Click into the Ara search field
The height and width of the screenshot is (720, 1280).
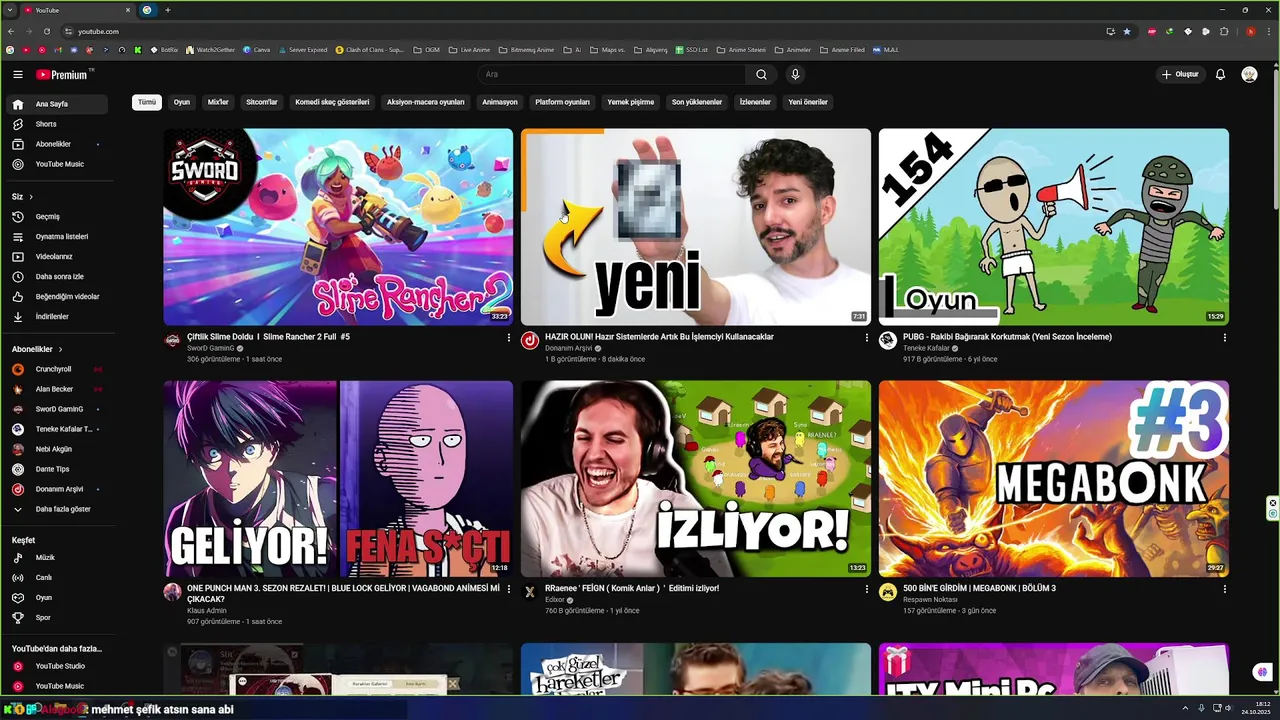[612, 74]
